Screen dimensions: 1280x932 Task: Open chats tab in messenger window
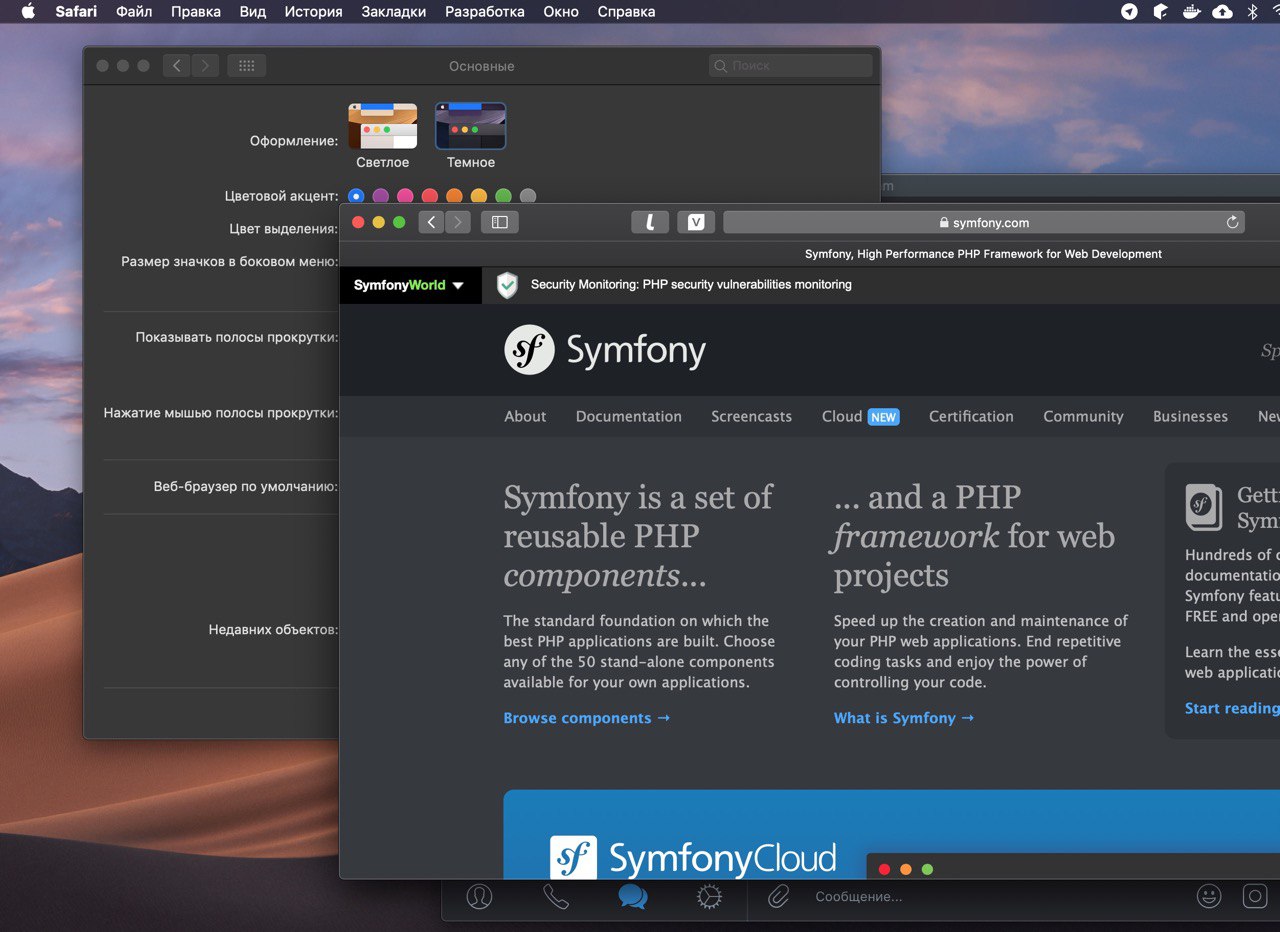click(632, 897)
